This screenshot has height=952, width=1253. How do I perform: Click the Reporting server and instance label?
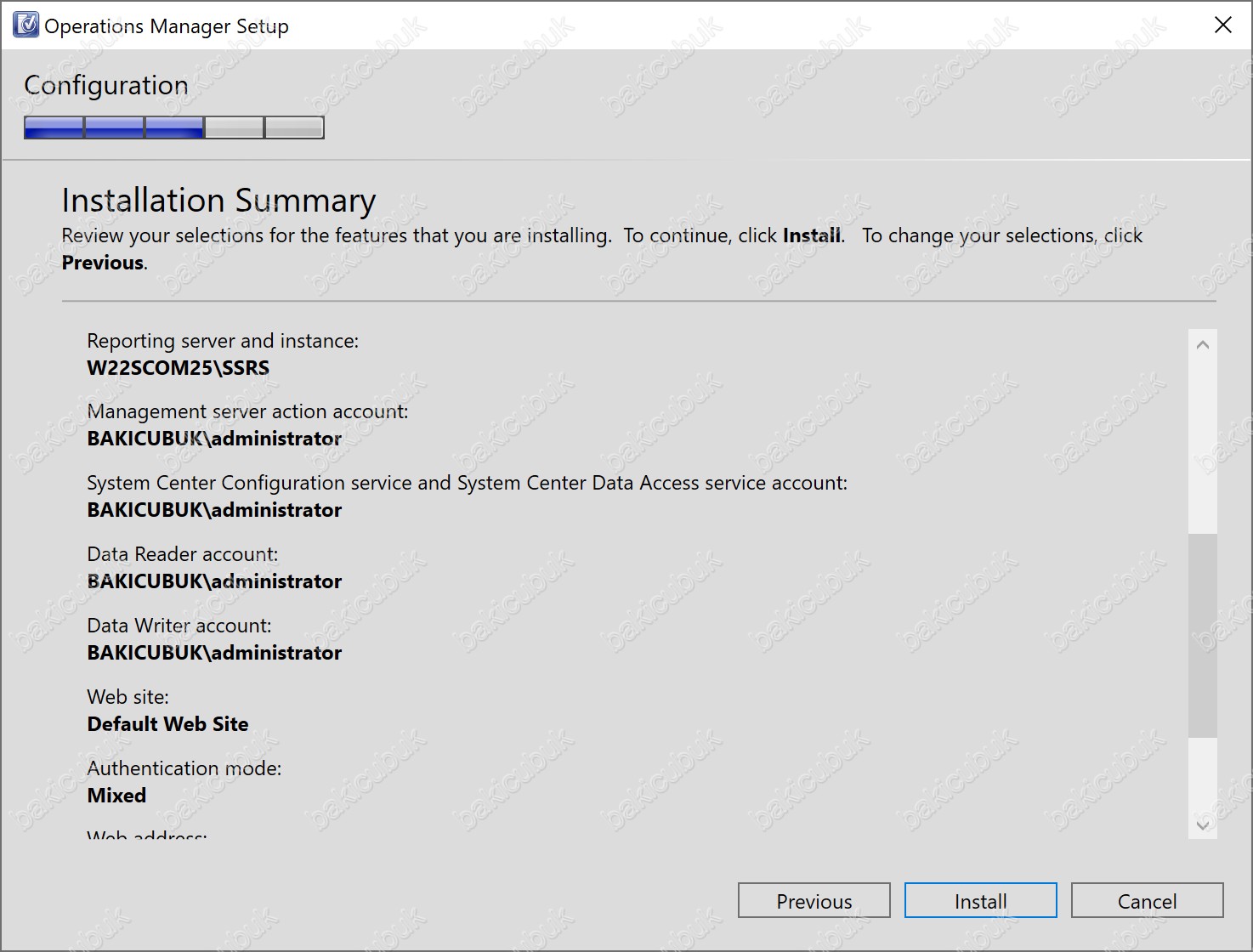point(223,341)
